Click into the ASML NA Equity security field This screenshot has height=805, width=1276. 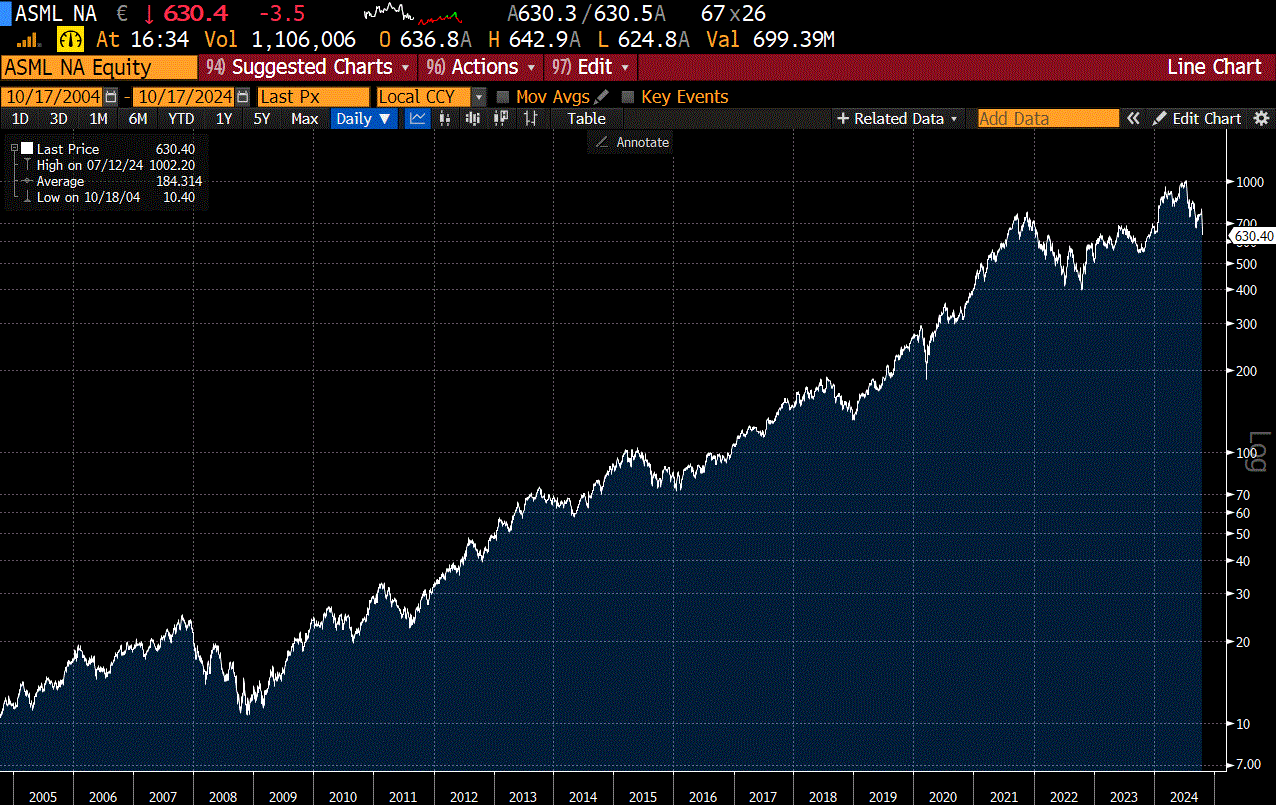99,67
